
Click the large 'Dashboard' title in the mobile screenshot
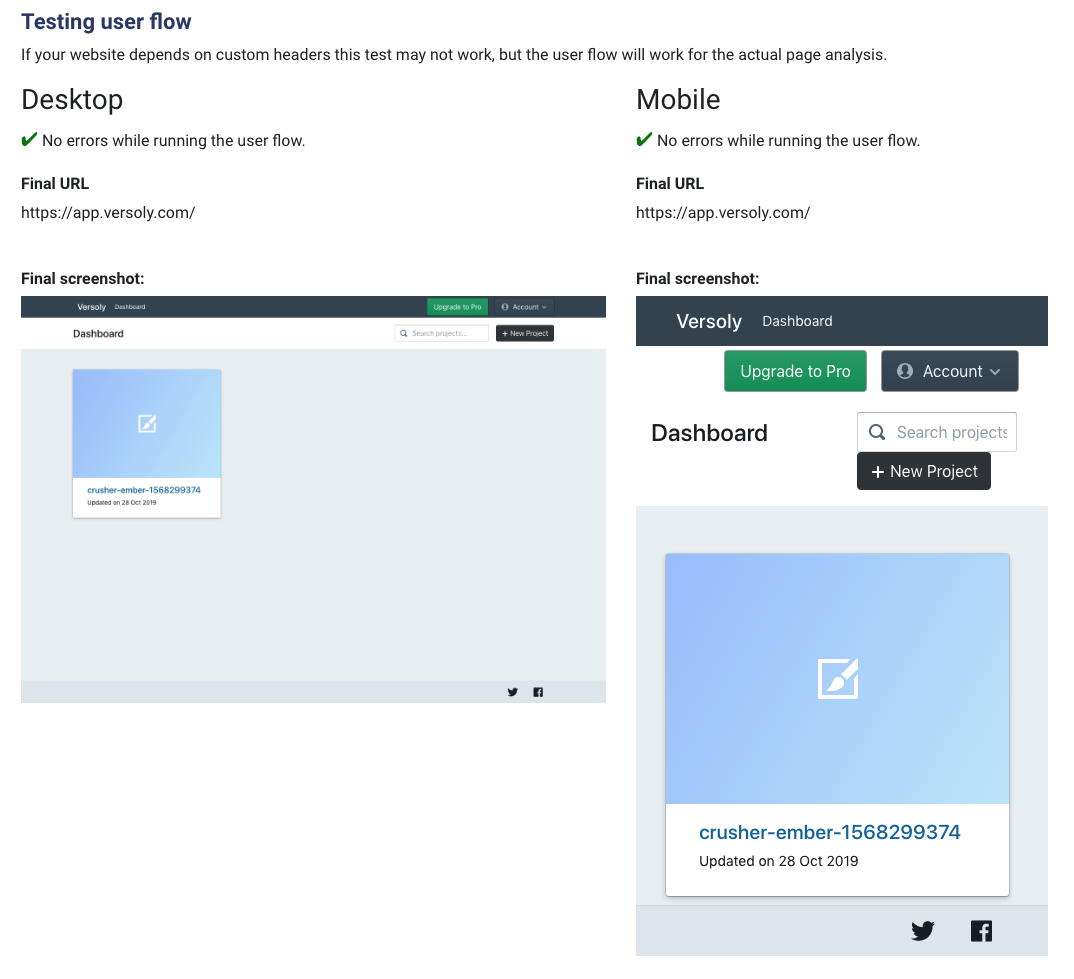[x=709, y=433]
